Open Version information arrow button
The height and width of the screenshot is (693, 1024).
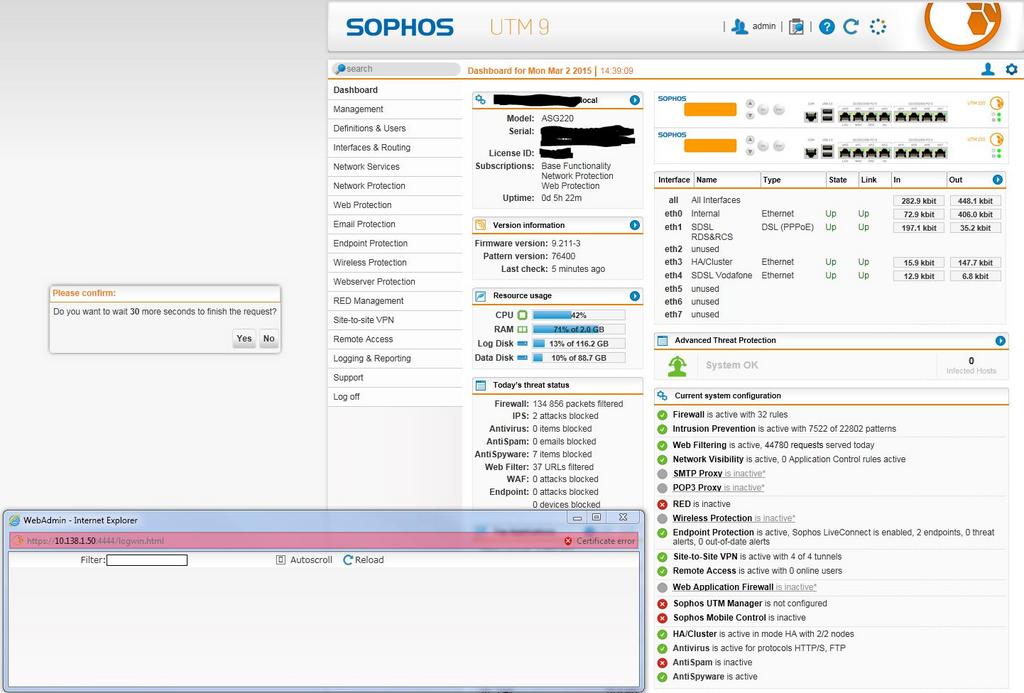pyautogui.click(x=635, y=225)
